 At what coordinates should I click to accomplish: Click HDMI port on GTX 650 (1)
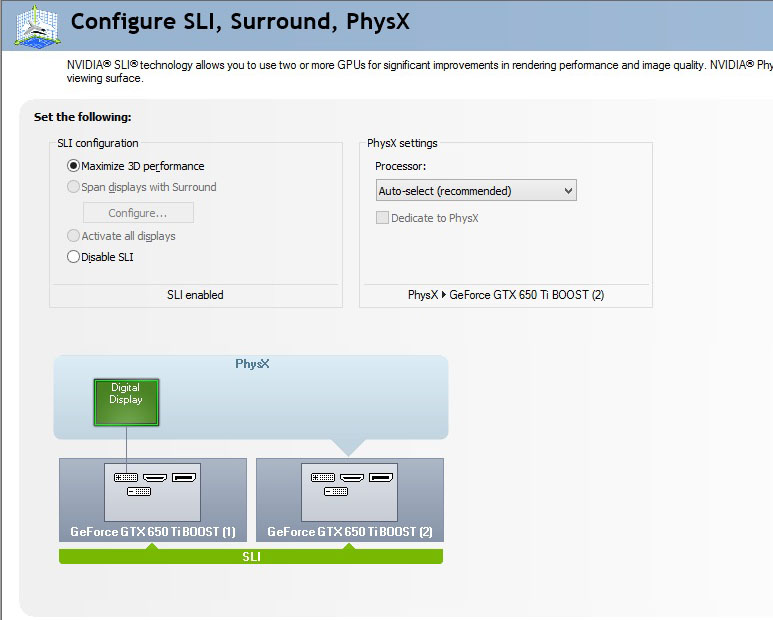click(154, 478)
